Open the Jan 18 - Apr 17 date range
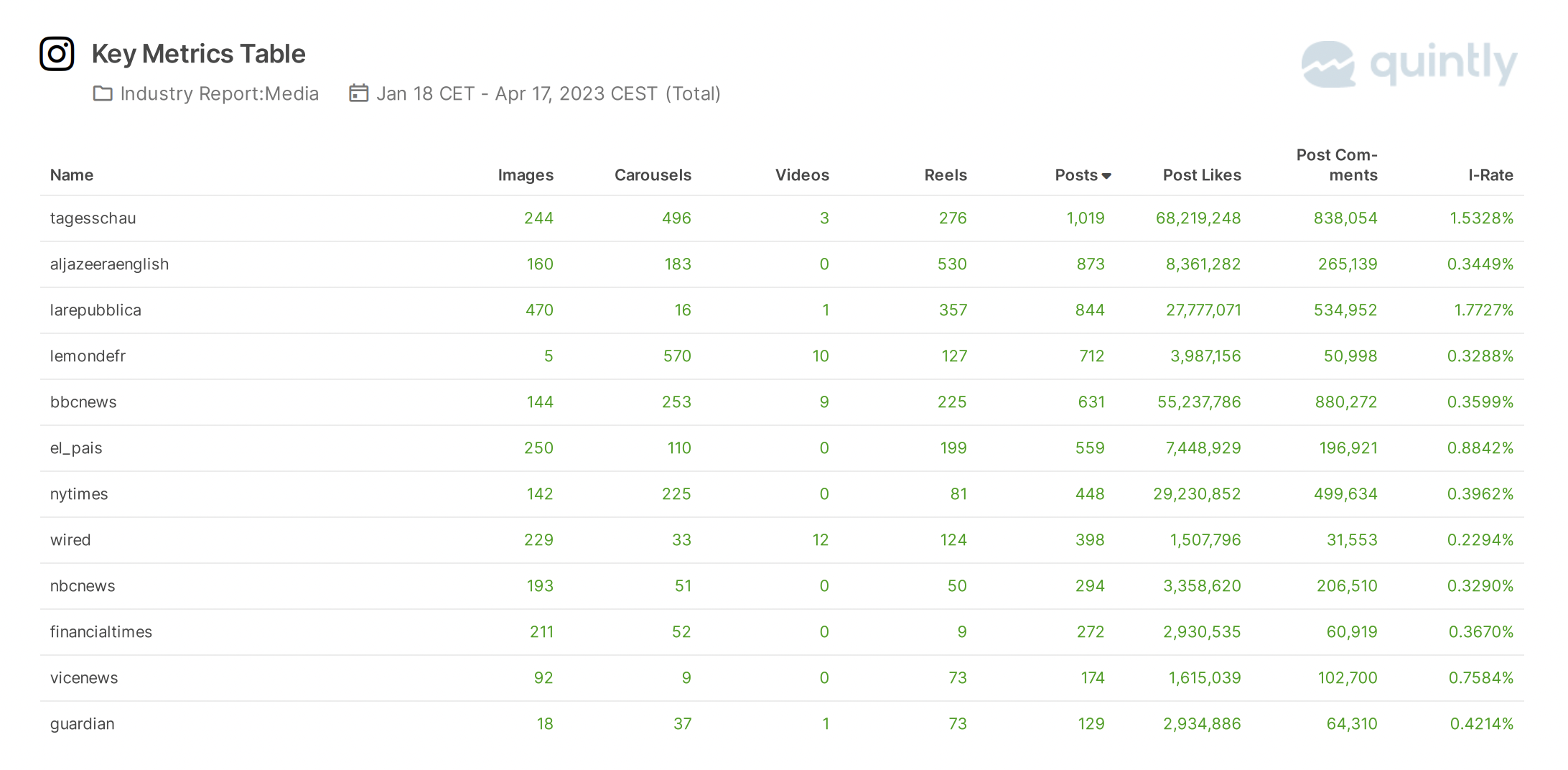The height and width of the screenshot is (770, 1568). pyautogui.click(x=549, y=94)
